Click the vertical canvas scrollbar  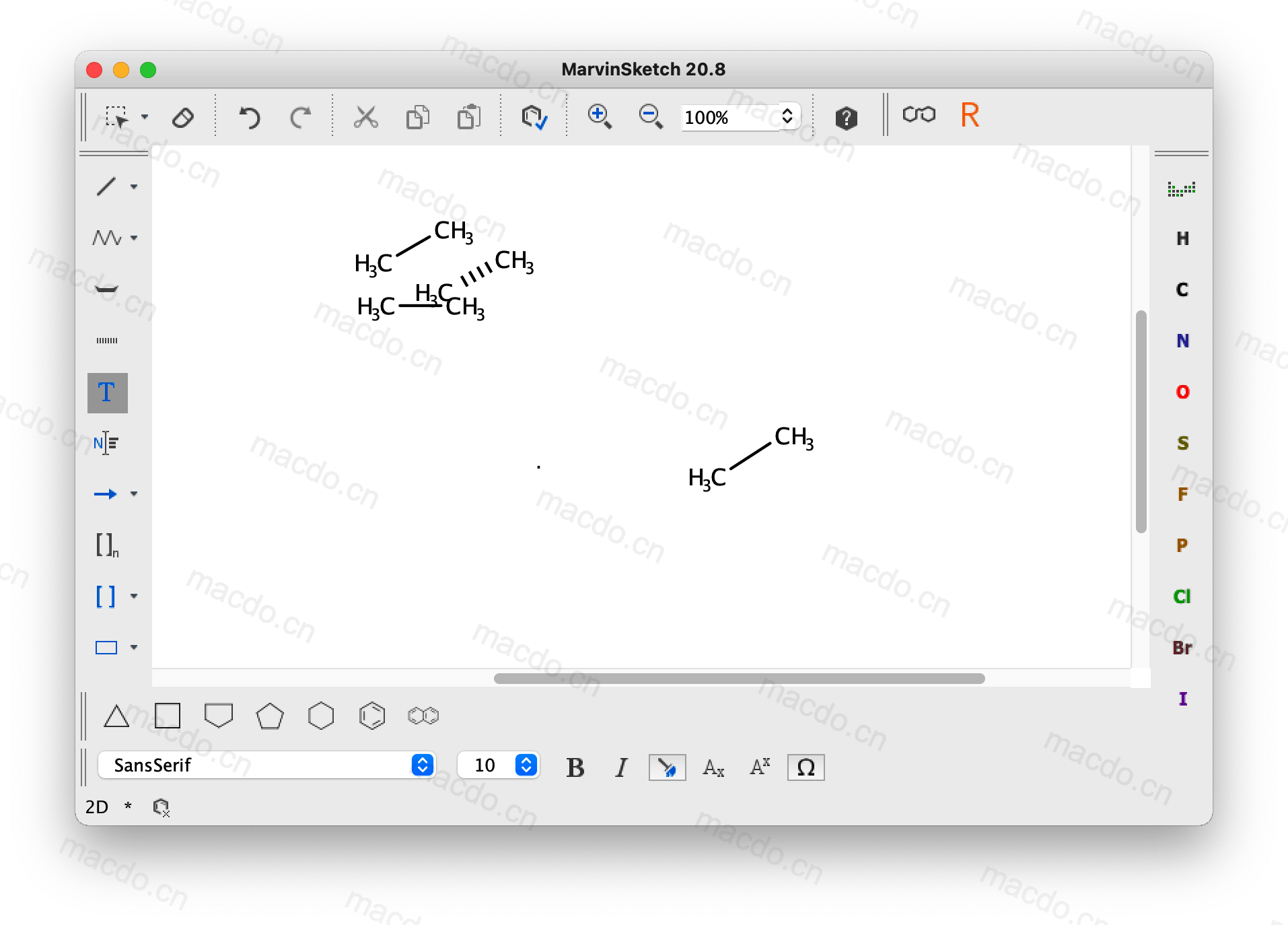point(1141,421)
